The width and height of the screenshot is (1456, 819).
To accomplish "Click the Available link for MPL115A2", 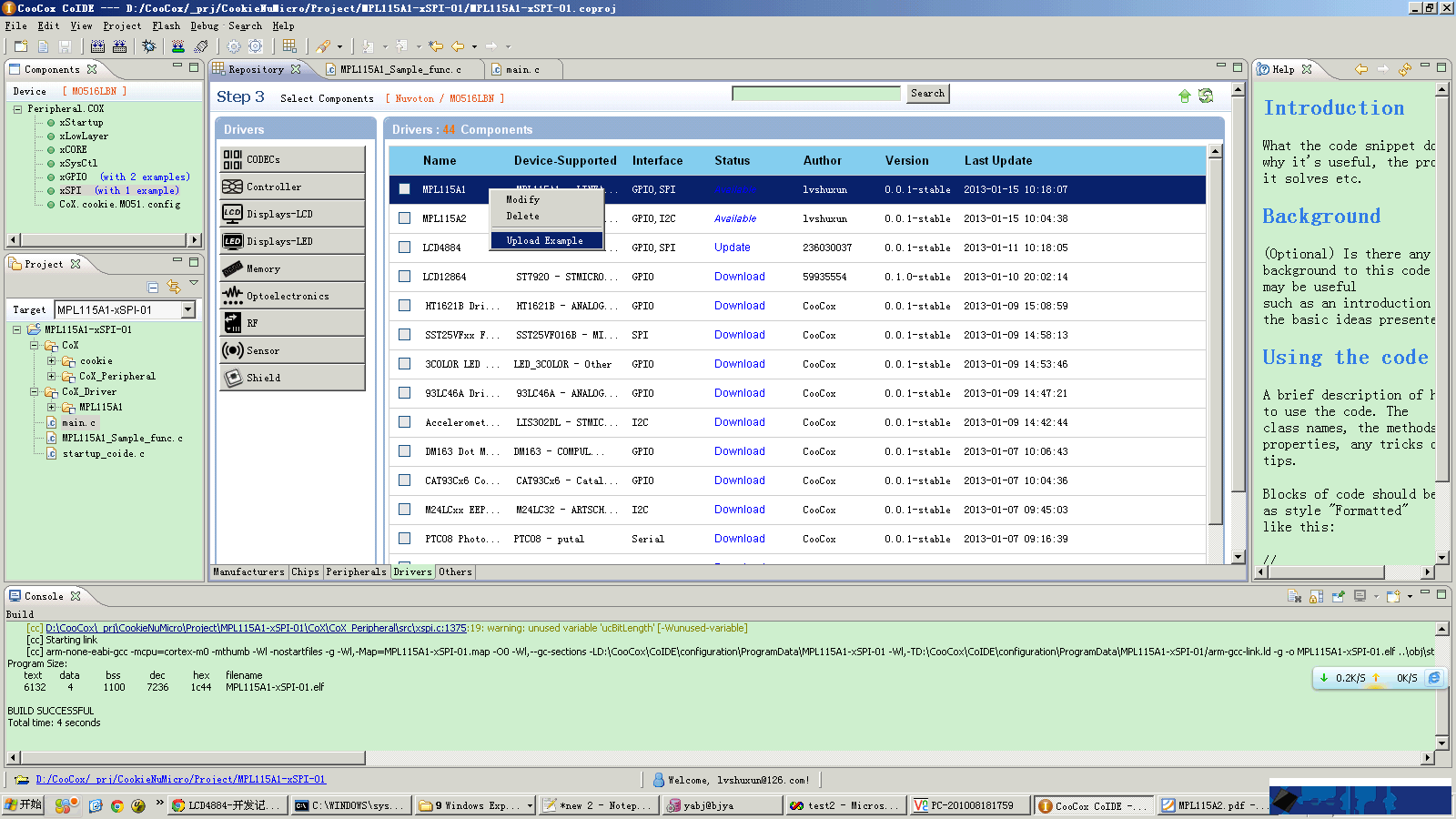I will [734, 218].
